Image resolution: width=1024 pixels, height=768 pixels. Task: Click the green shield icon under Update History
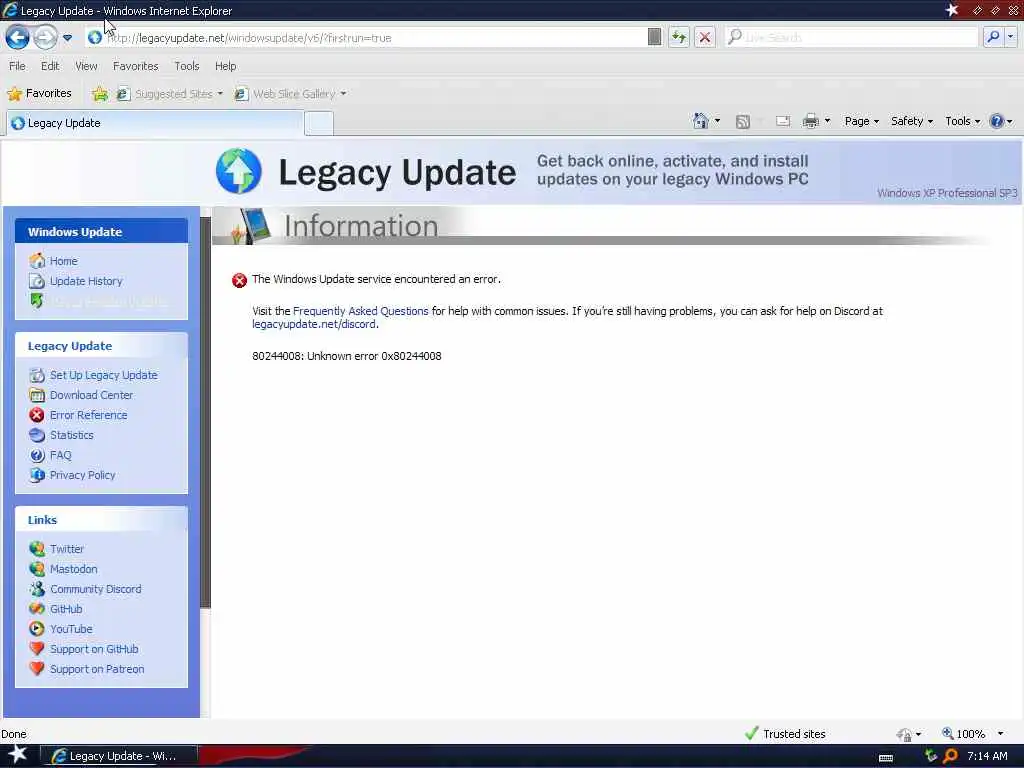tap(37, 301)
